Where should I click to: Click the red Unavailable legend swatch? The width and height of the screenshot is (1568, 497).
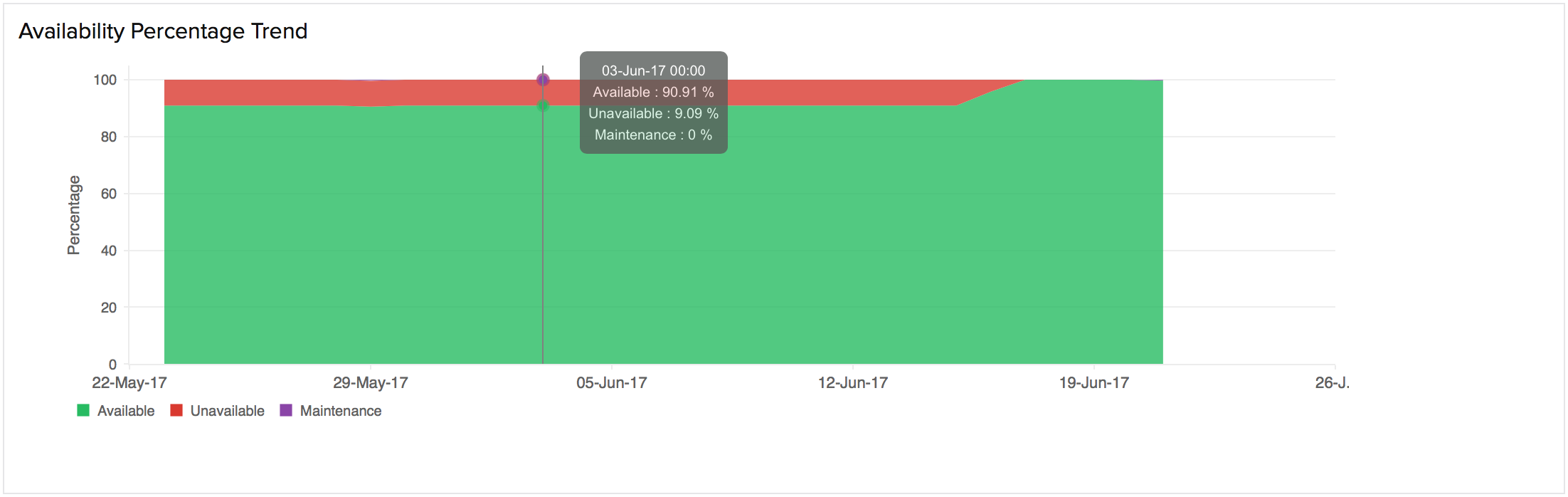click(x=176, y=410)
